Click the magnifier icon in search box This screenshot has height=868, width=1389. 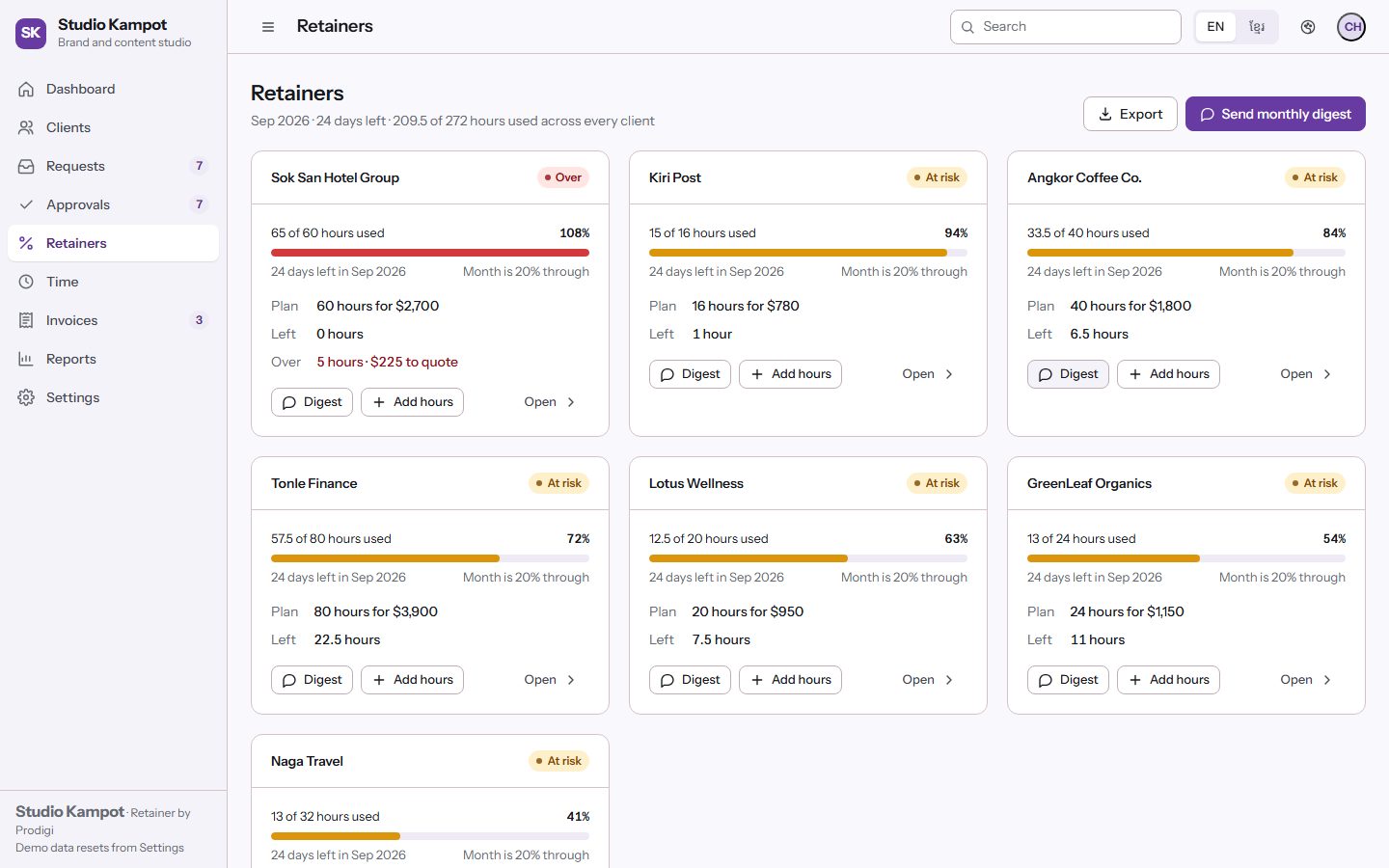click(x=967, y=27)
